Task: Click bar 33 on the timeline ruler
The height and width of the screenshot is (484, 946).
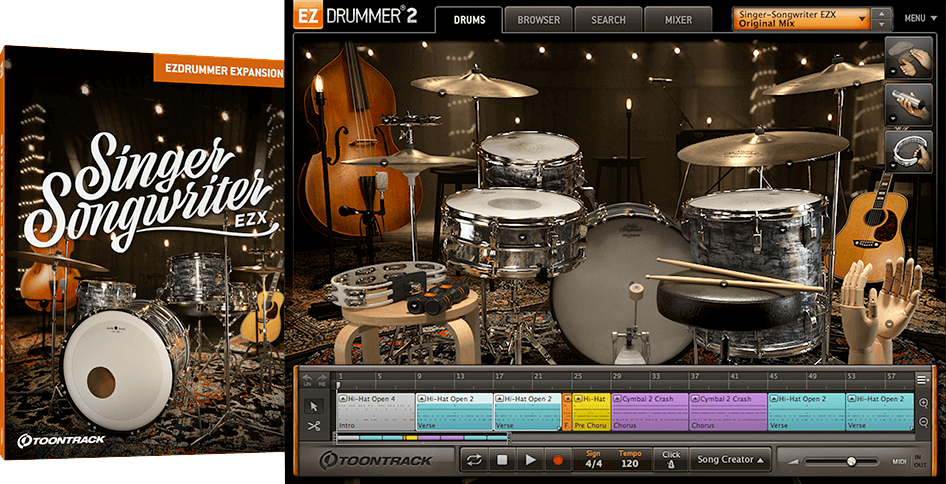Action: pos(655,376)
